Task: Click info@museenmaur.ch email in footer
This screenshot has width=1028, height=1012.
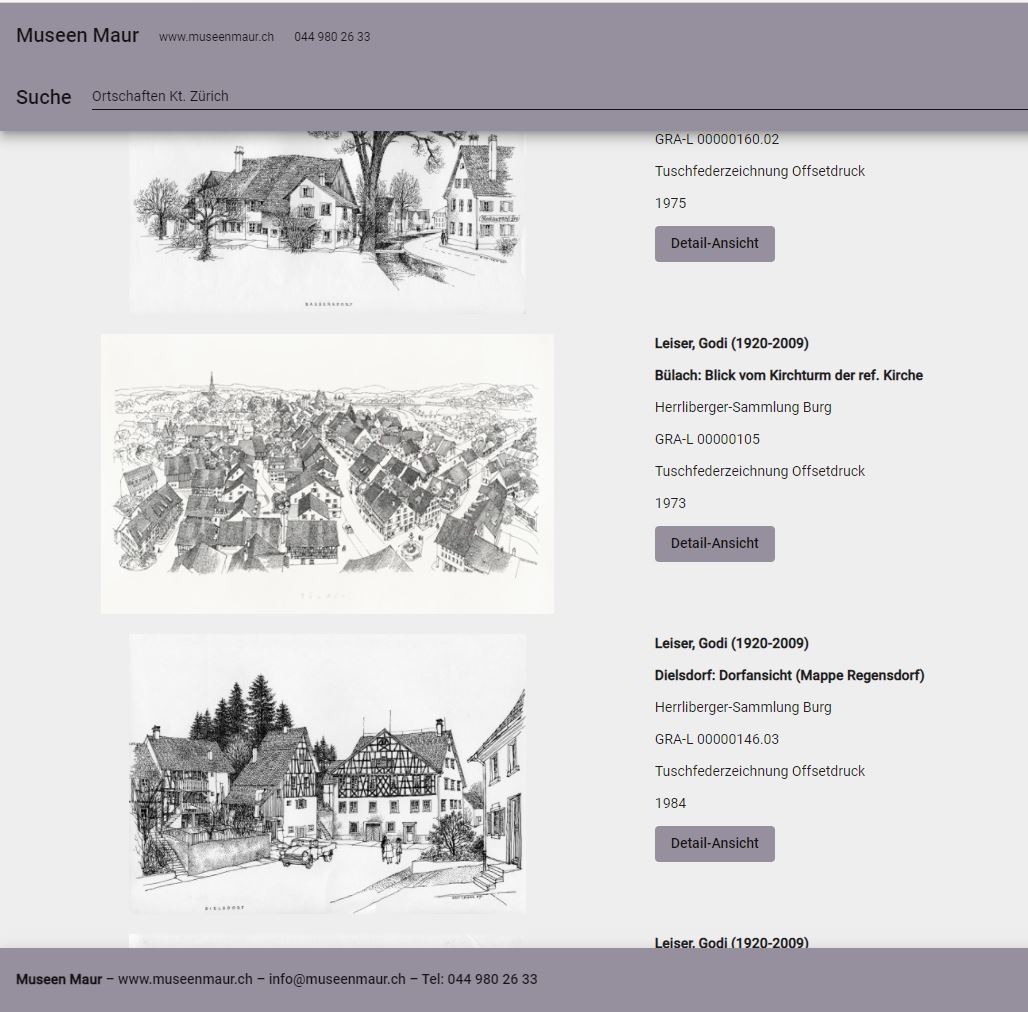Action: [337, 979]
